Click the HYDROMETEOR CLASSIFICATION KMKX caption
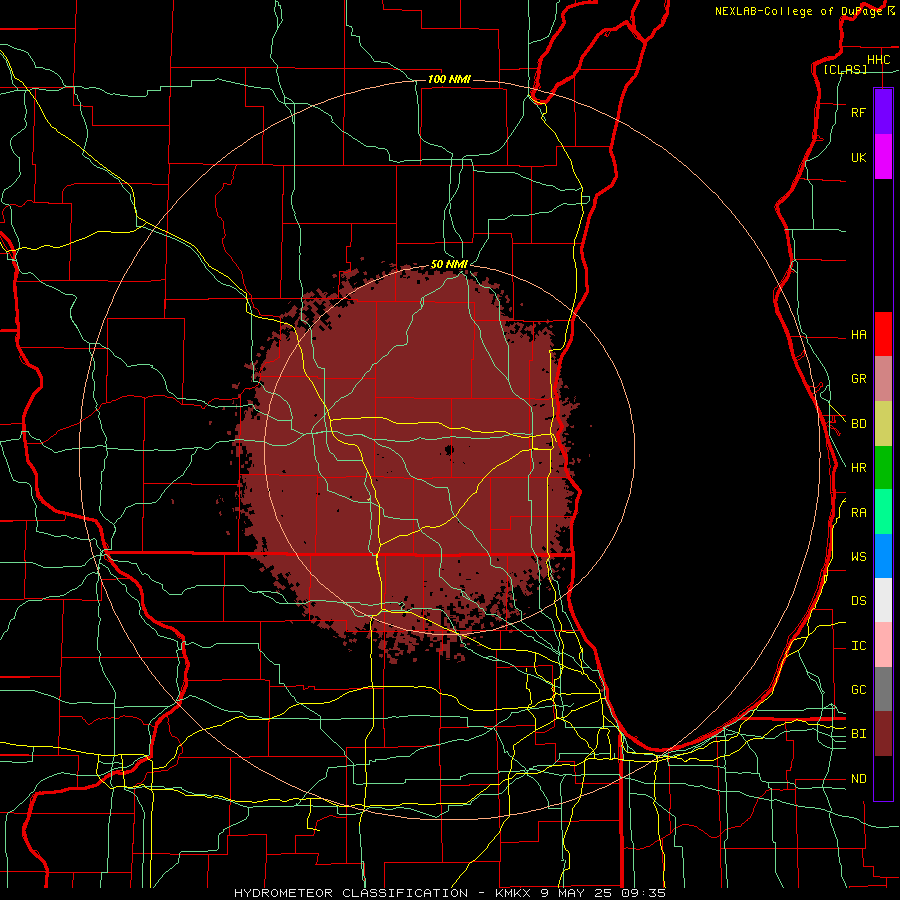This screenshot has height=900, width=900. point(450,893)
